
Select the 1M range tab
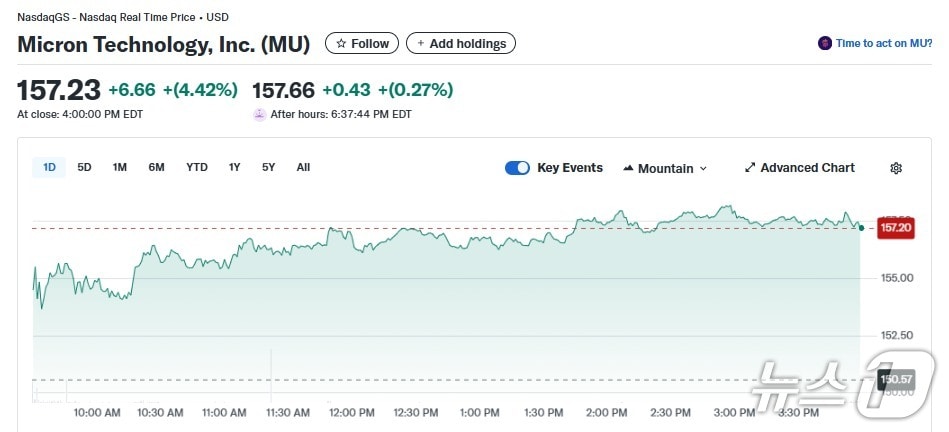[x=120, y=167]
